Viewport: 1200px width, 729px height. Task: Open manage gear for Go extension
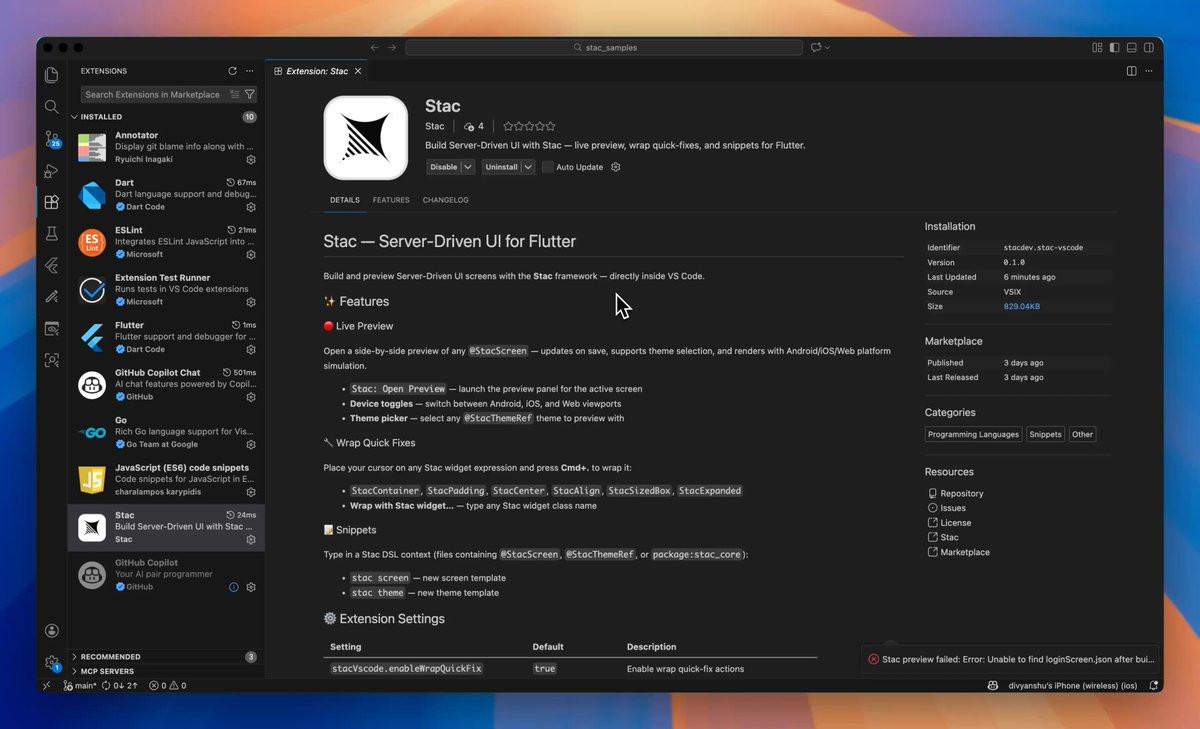pyautogui.click(x=251, y=445)
